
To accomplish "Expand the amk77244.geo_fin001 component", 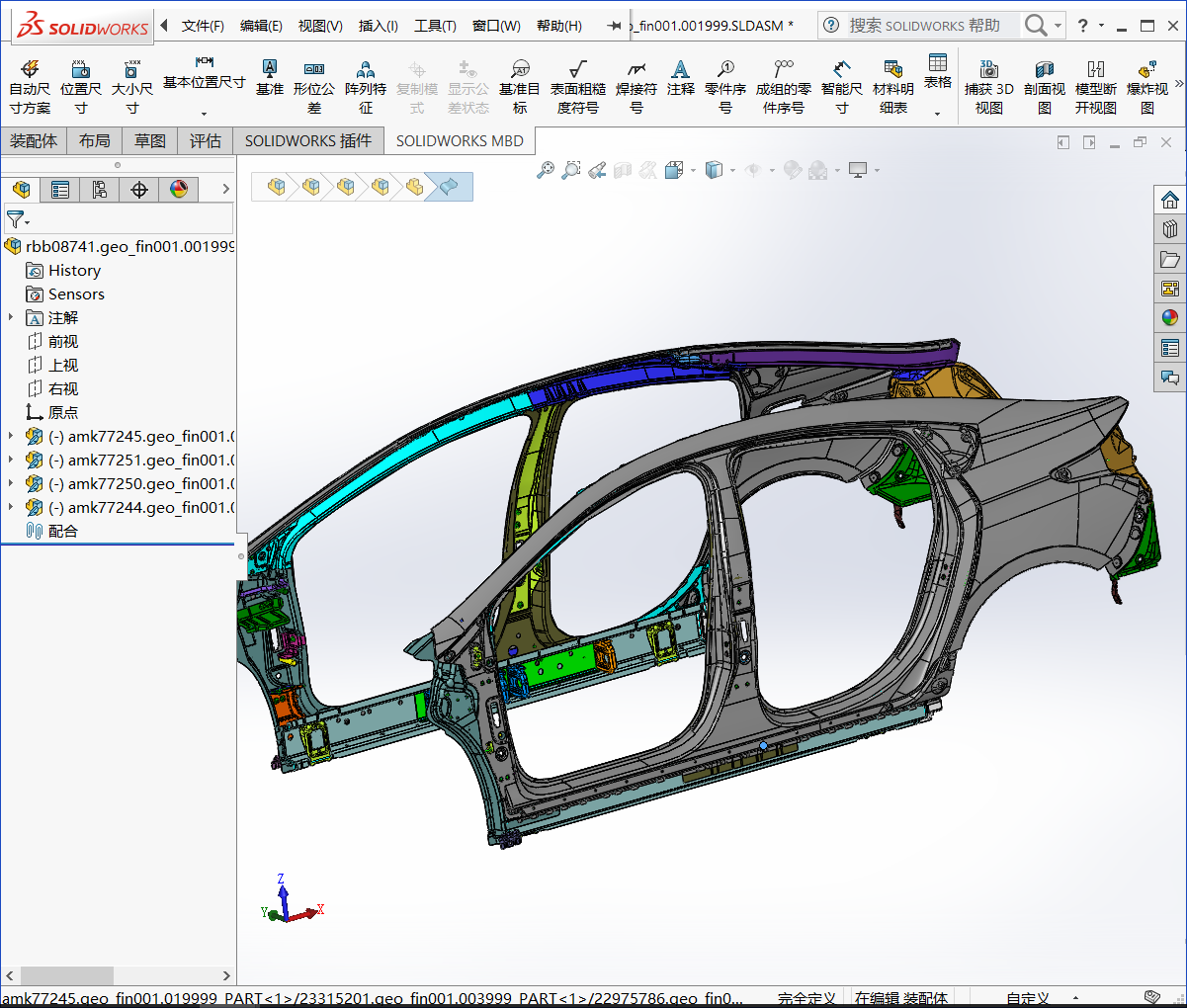I will pyautogui.click(x=11, y=507).
